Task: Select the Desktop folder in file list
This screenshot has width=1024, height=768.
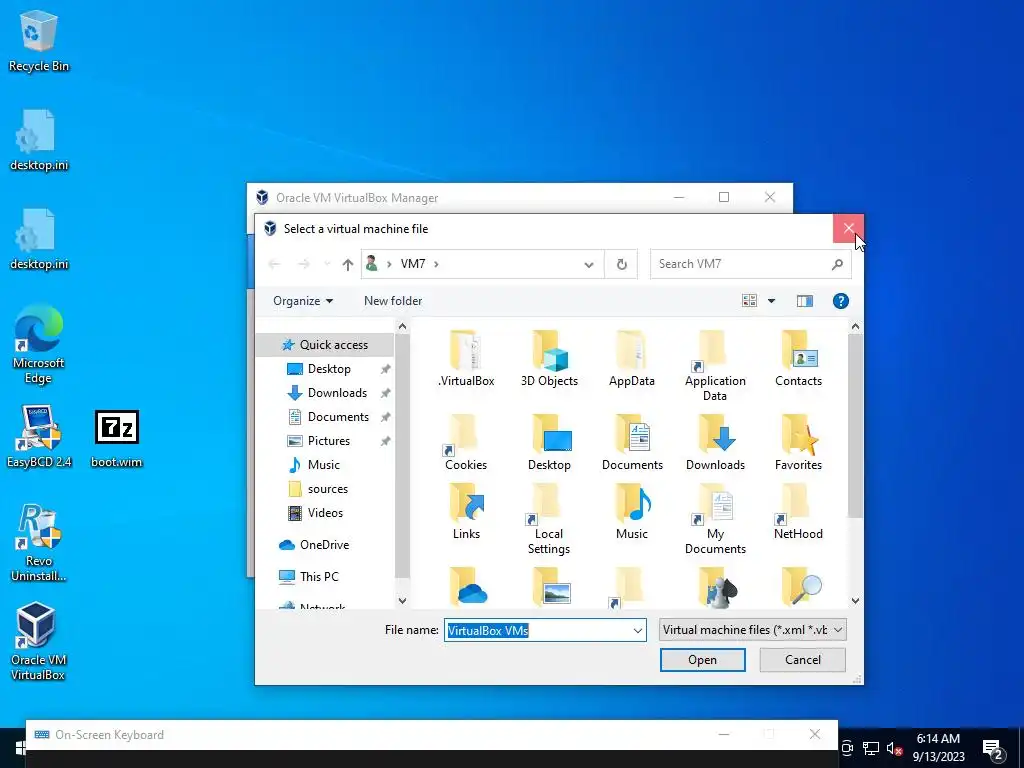Action: pyautogui.click(x=549, y=442)
